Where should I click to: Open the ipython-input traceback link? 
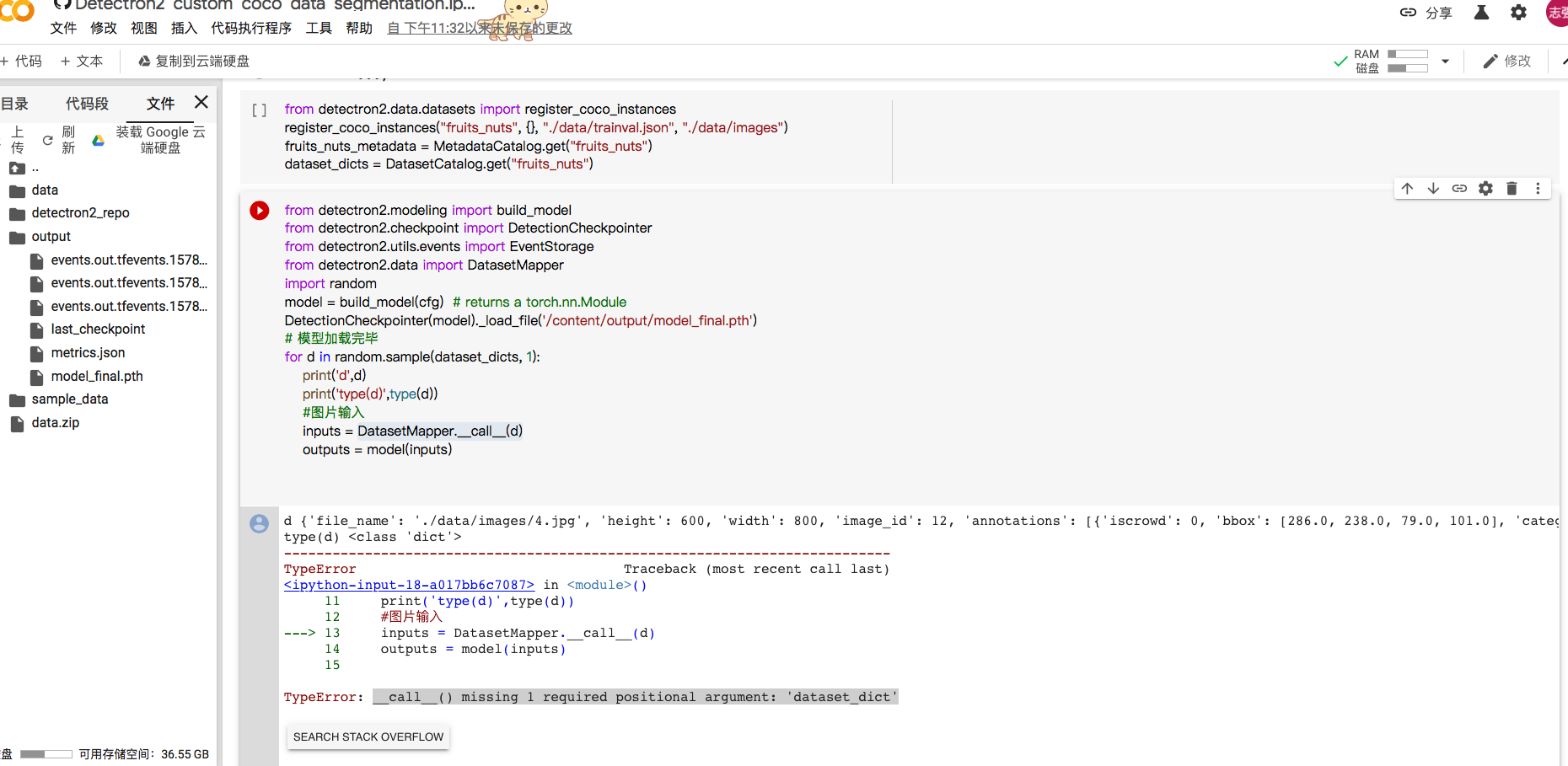click(x=409, y=585)
